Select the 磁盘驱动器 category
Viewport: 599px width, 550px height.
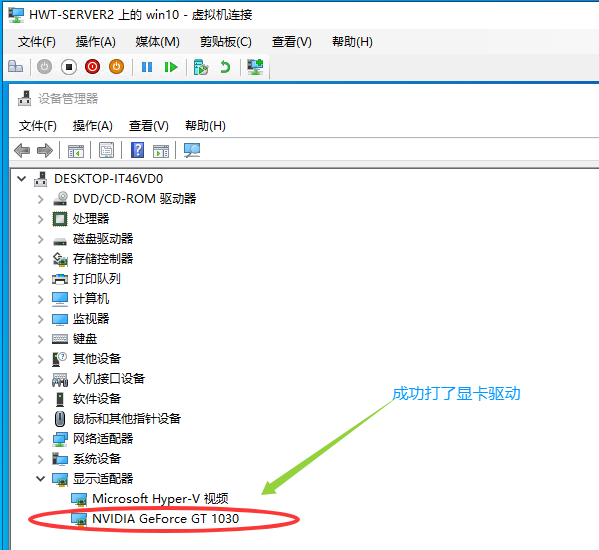pyautogui.click(x=103, y=239)
